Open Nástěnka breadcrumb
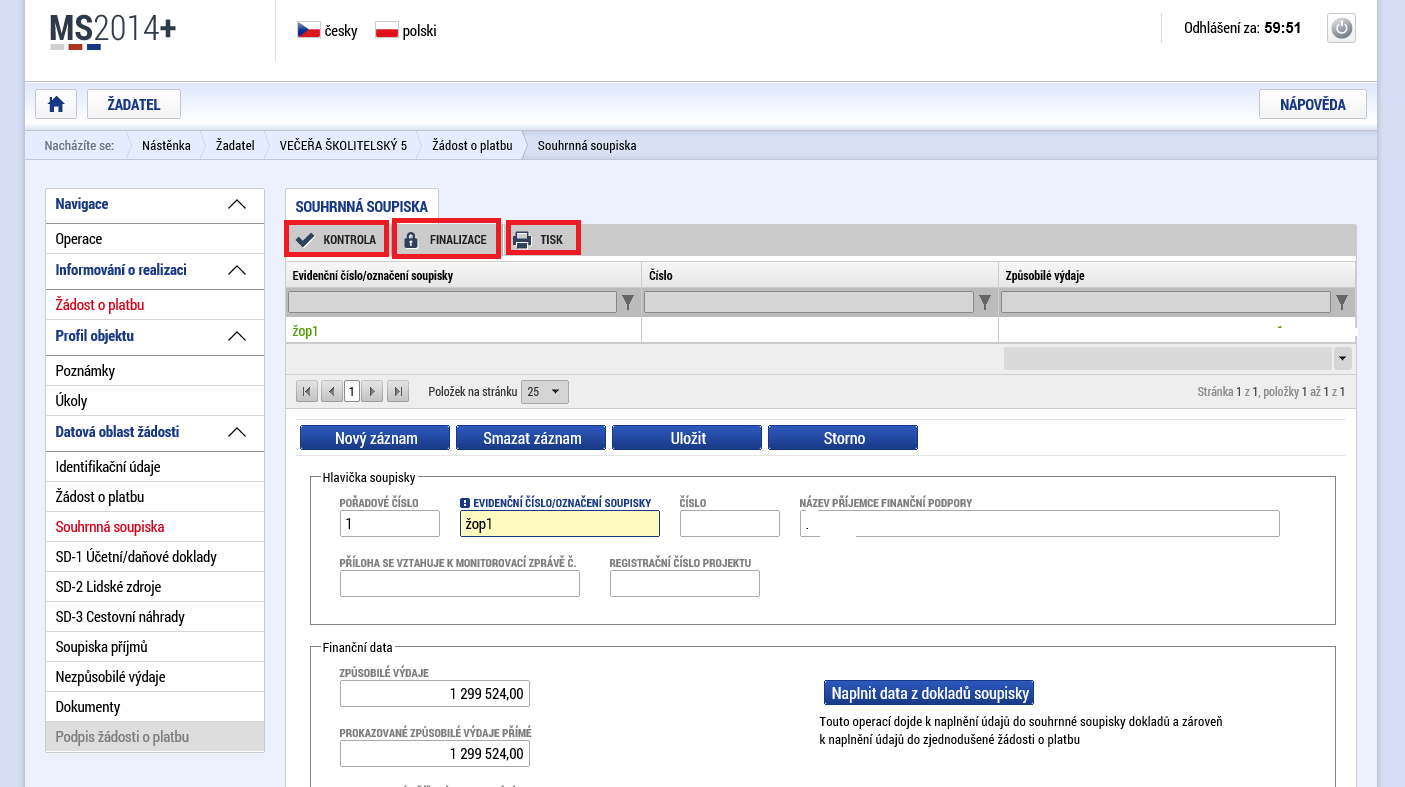 166,145
